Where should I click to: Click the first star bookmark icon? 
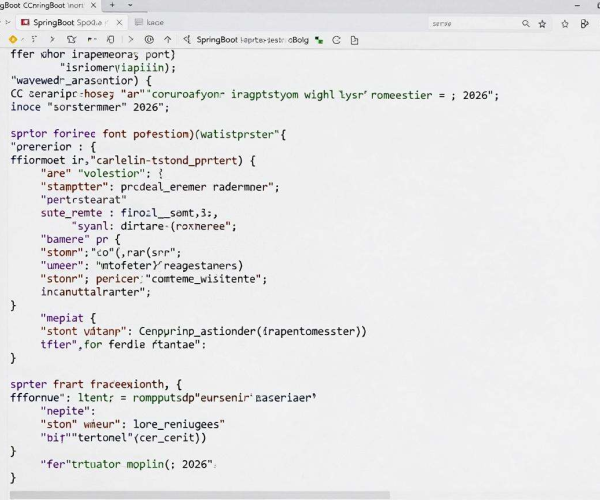tap(542, 24)
